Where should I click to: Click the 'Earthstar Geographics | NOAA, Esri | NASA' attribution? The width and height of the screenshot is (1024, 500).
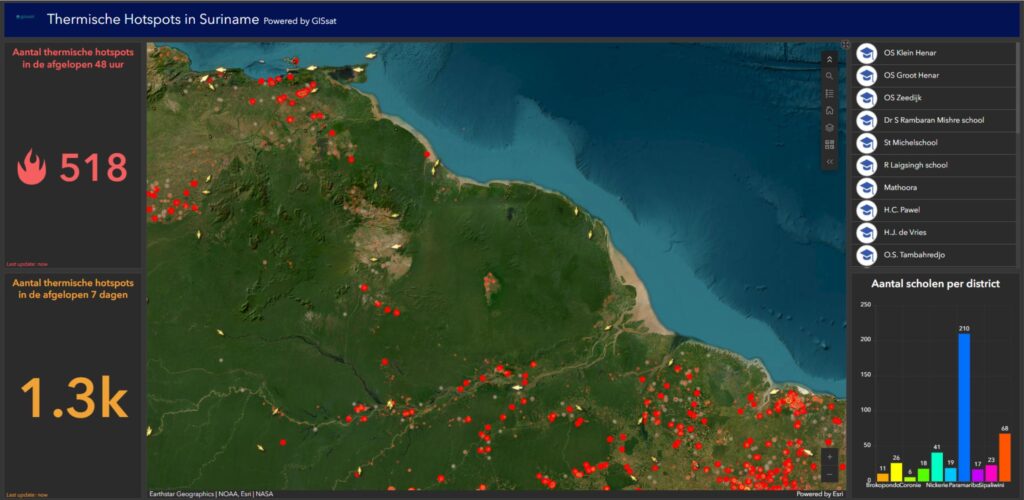pos(211,494)
